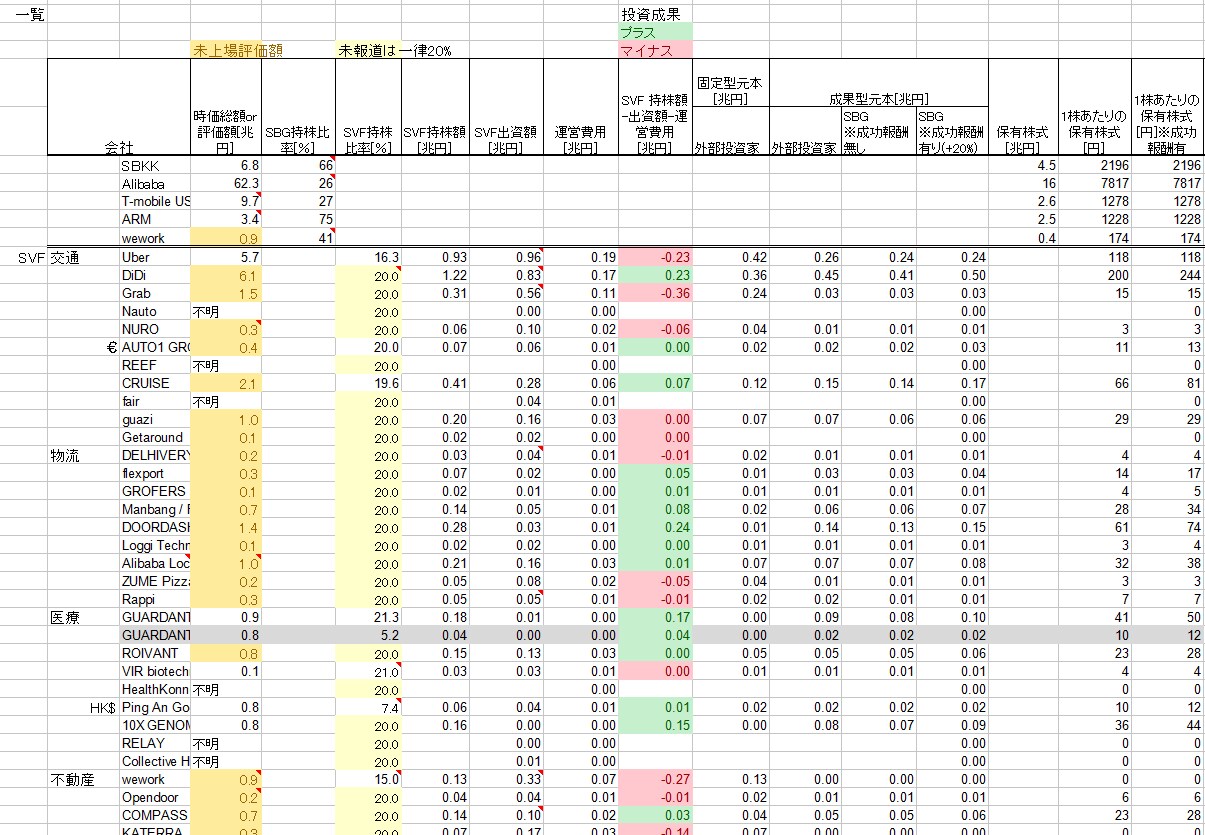Click the REEF company cell
This screenshot has width=1205, height=835.
point(155,365)
